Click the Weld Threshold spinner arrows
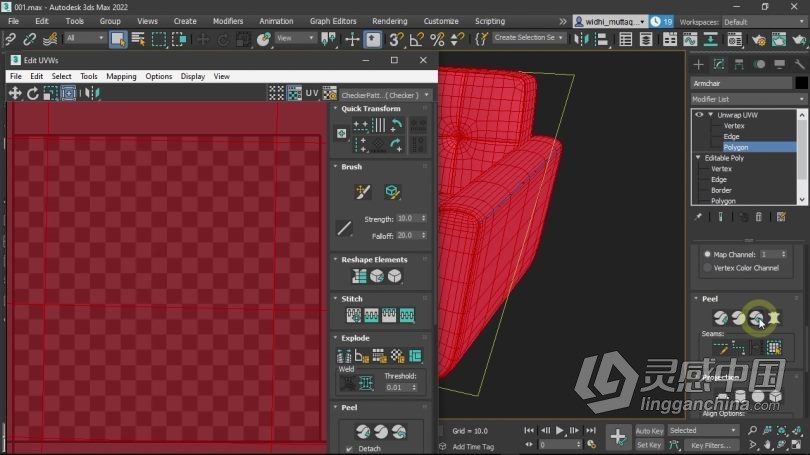 (414, 387)
